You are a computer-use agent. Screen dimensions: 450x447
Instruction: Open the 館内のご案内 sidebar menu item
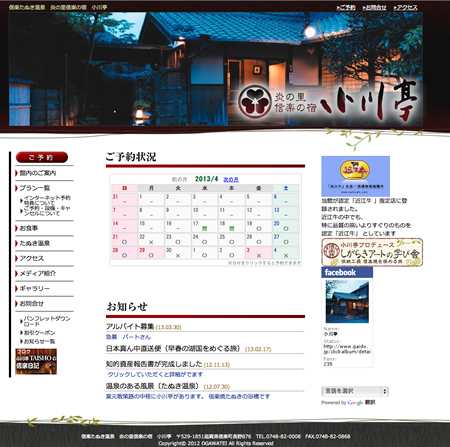[38, 173]
